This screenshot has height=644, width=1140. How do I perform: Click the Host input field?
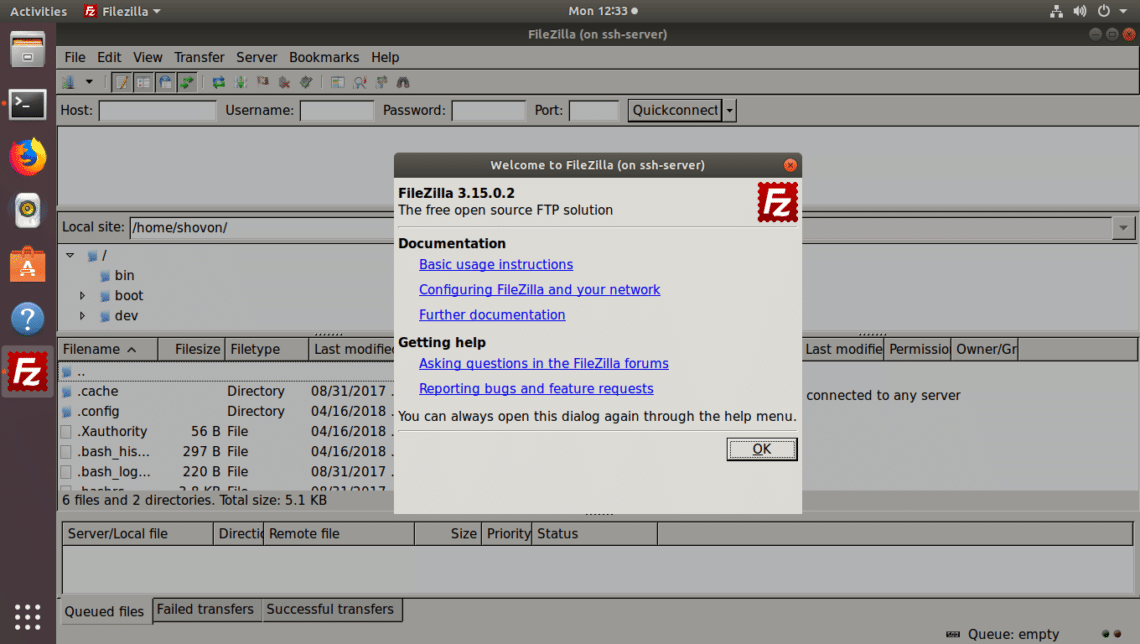click(157, 110)
